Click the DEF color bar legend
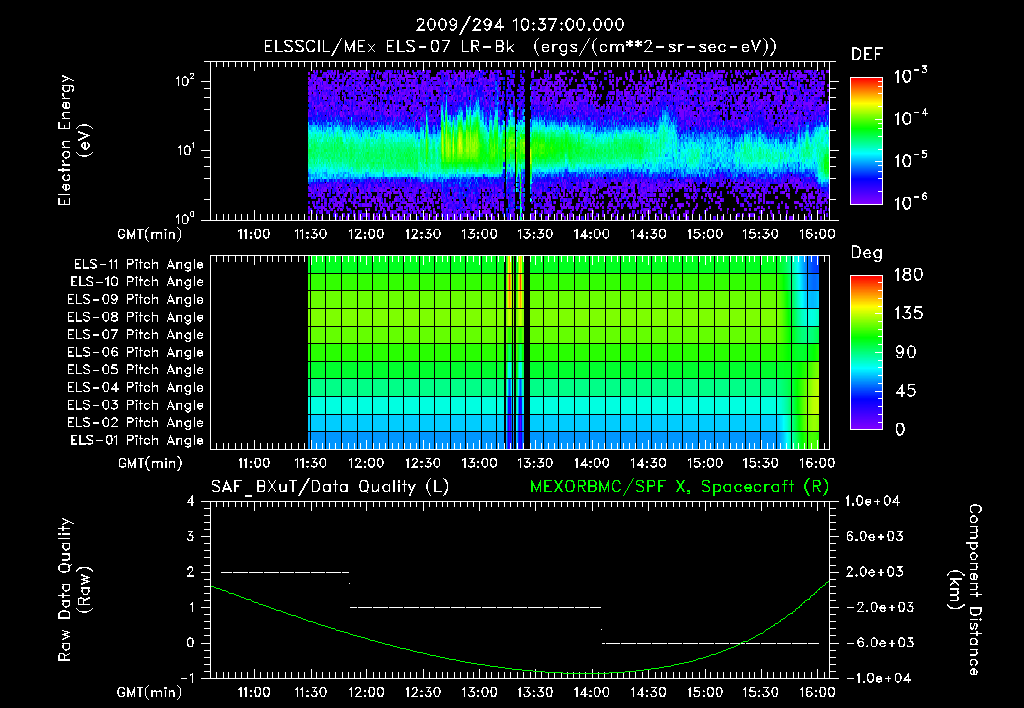This screenshot has height=708, width=1024. [866, 141]
